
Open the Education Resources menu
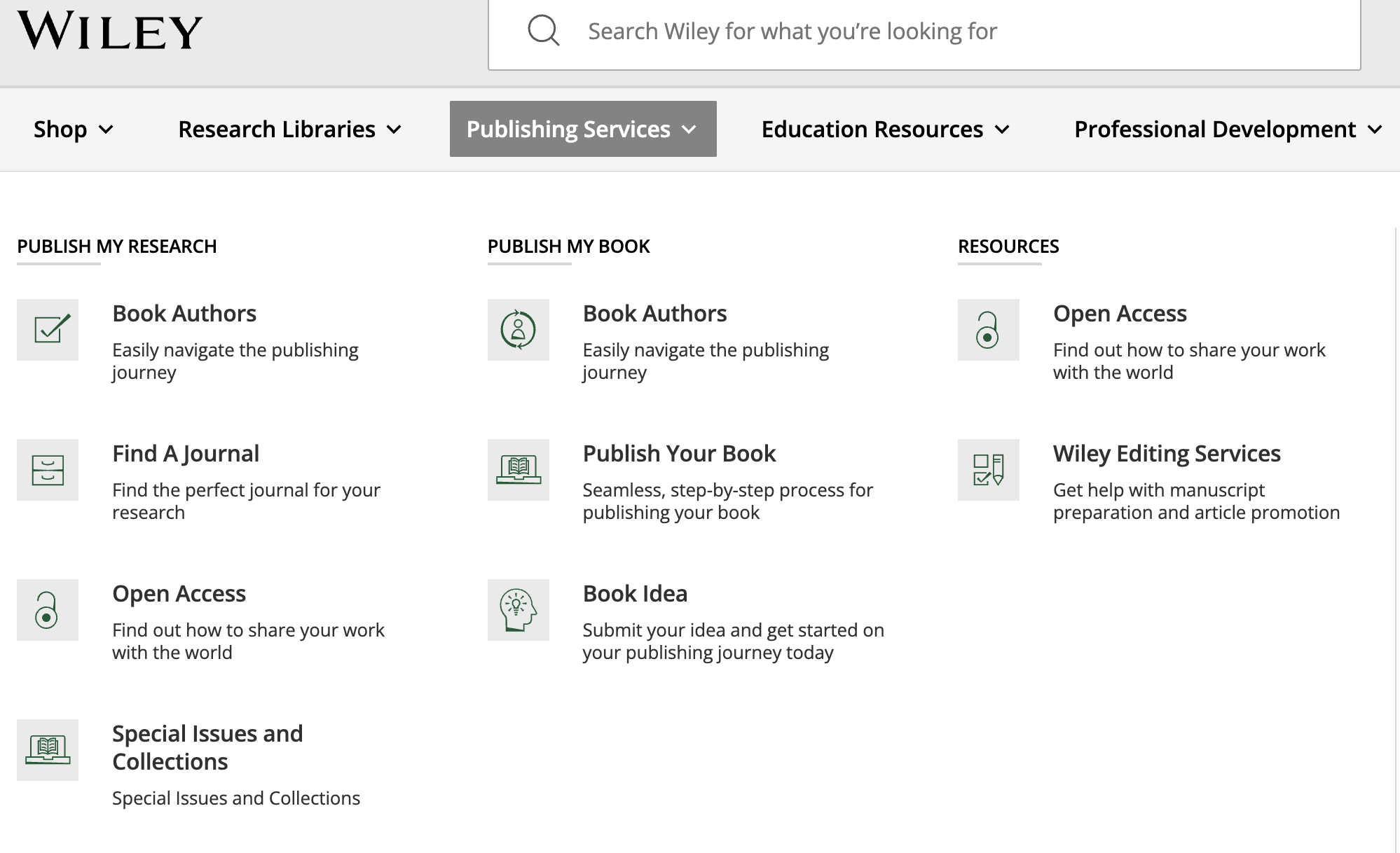click(885, 129)
